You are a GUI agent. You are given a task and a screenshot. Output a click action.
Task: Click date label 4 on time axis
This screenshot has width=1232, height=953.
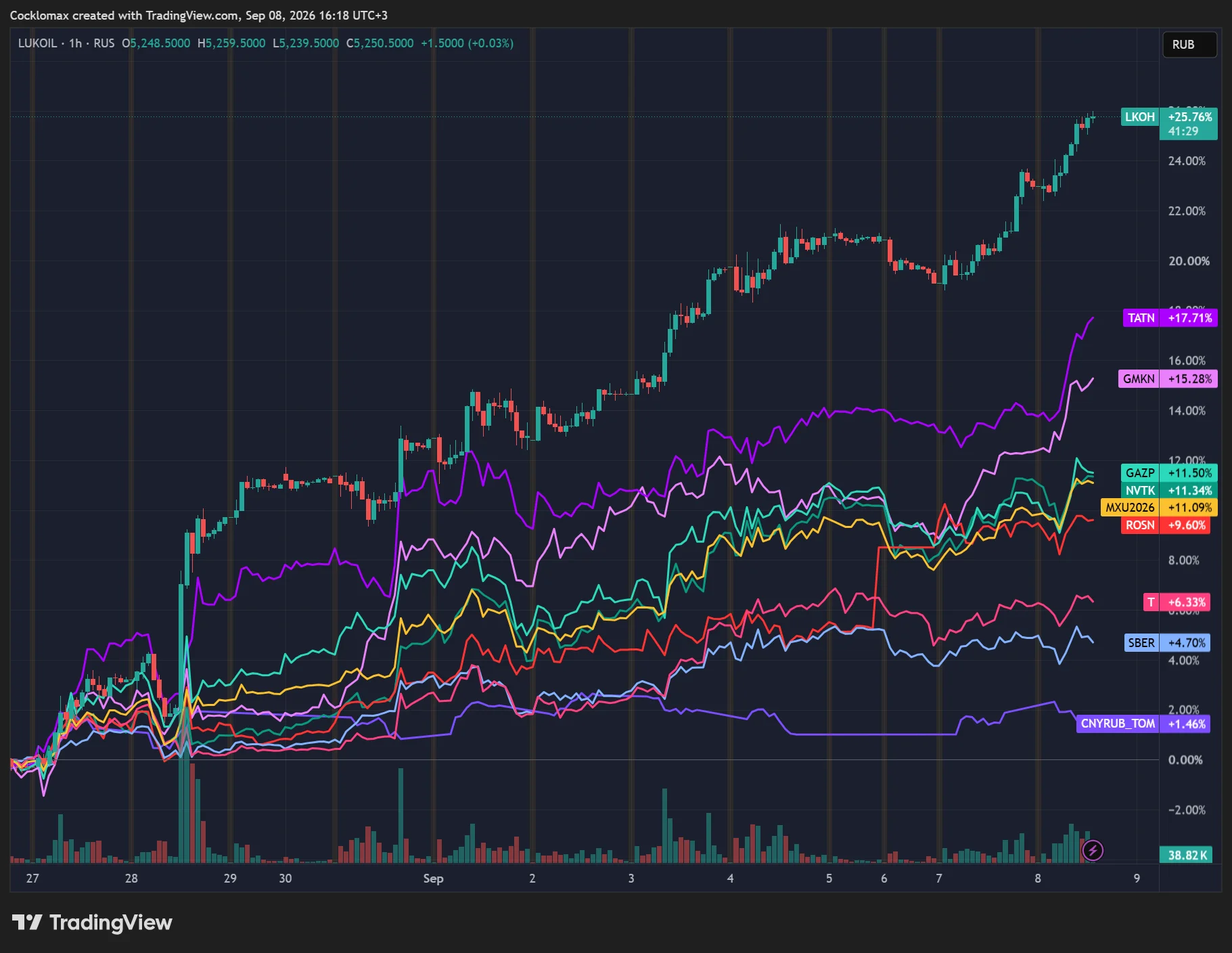(730, 879)
